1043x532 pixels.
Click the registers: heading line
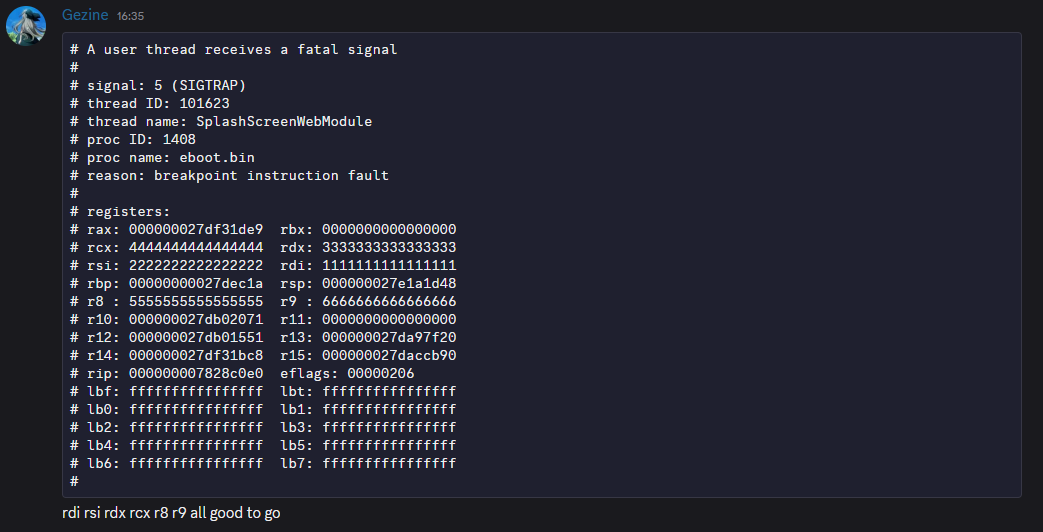click(120, 211)
